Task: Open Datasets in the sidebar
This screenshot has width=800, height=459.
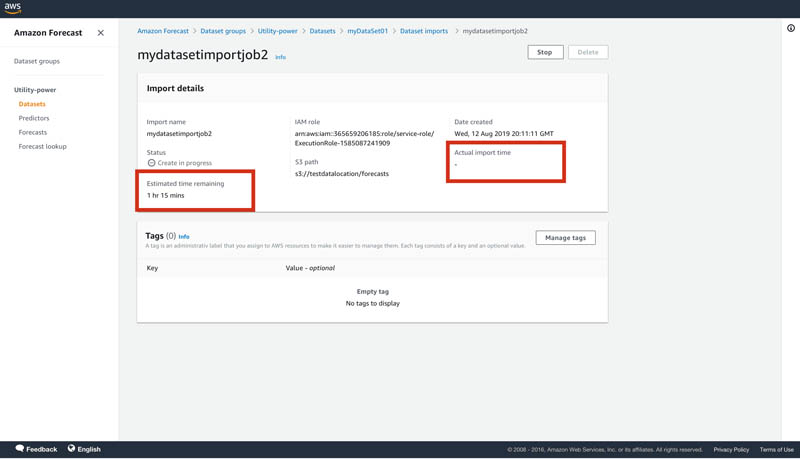Action: tap(32, 104)
